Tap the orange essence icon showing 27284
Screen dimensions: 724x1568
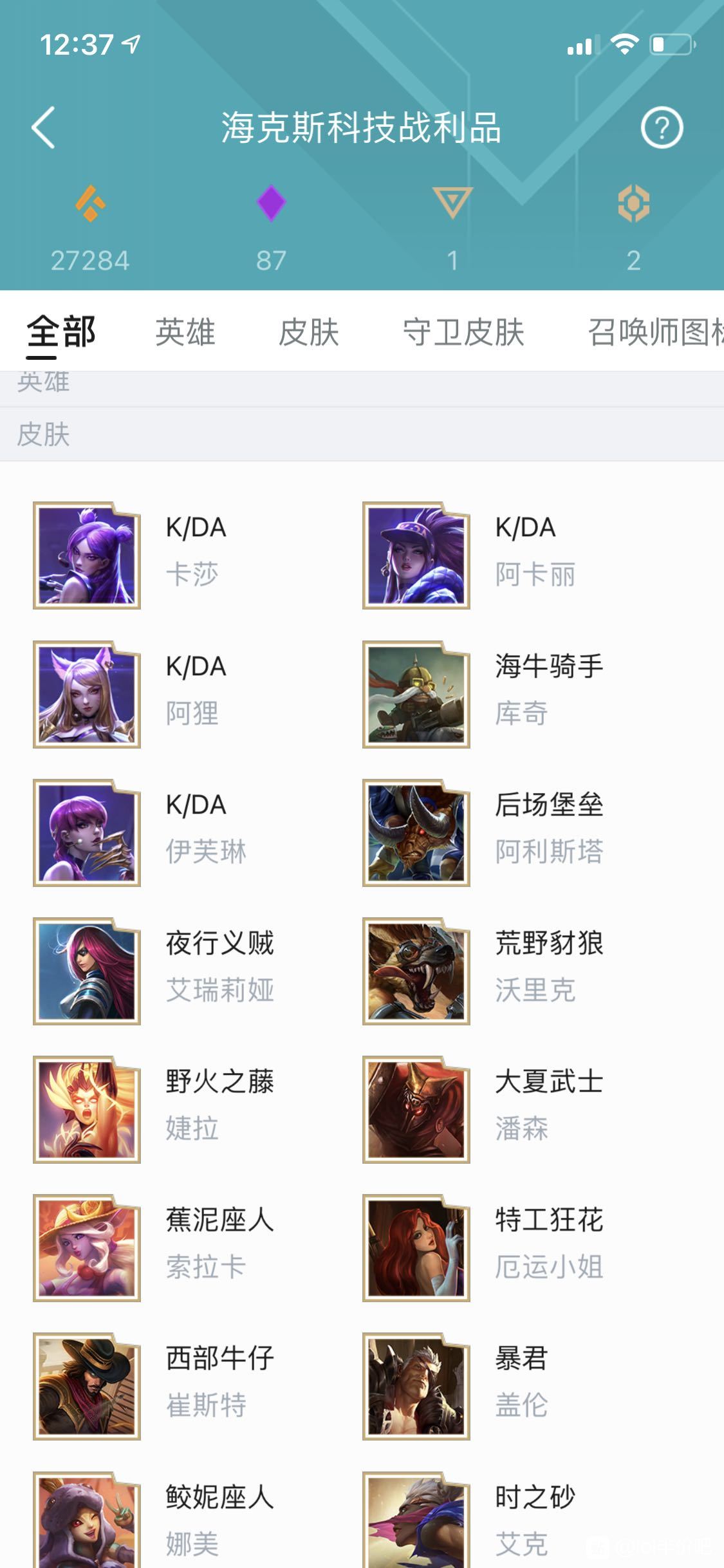(x=91, y=204)
